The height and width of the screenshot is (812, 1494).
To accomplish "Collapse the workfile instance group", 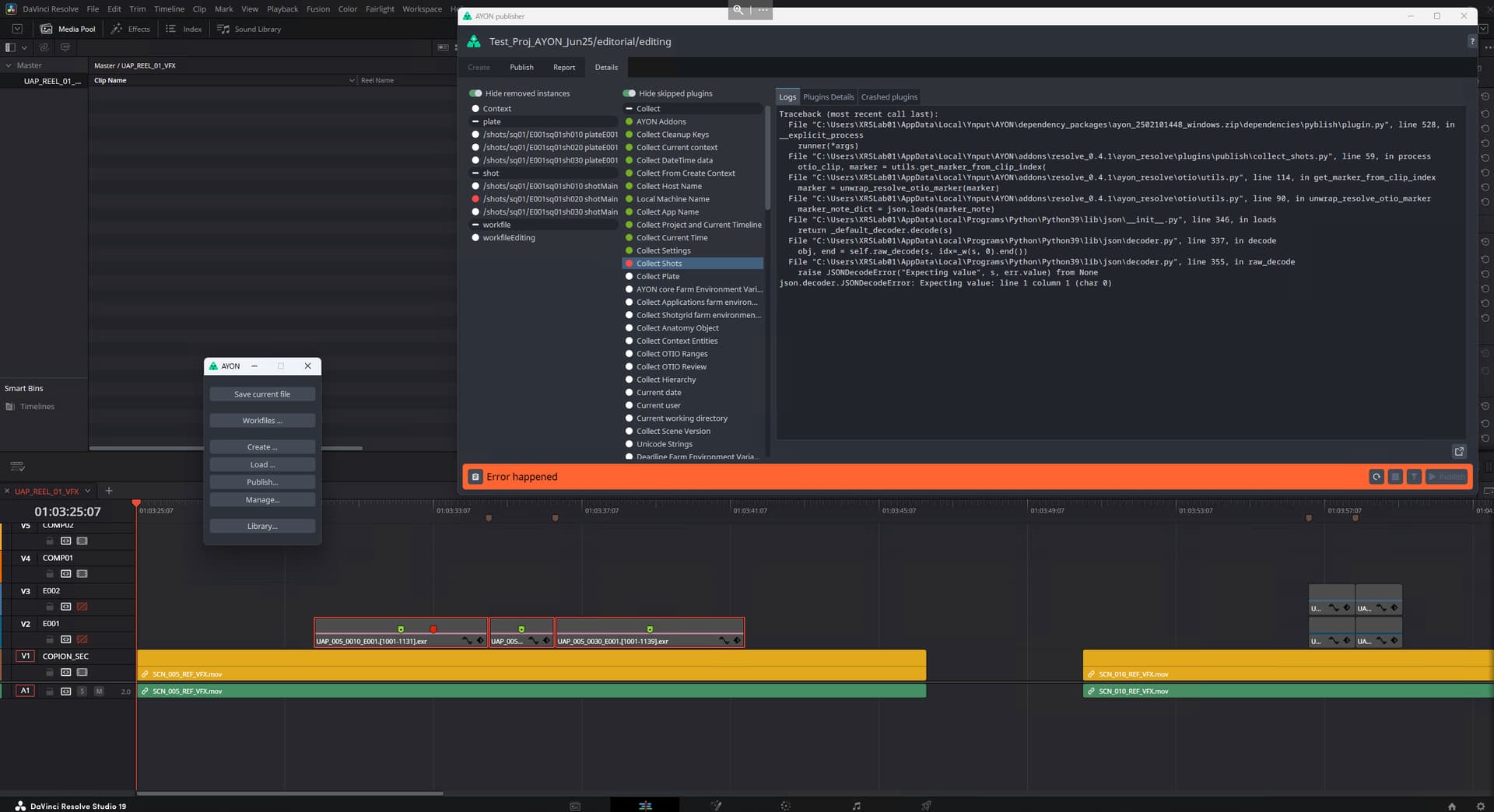I will (475, 225).
